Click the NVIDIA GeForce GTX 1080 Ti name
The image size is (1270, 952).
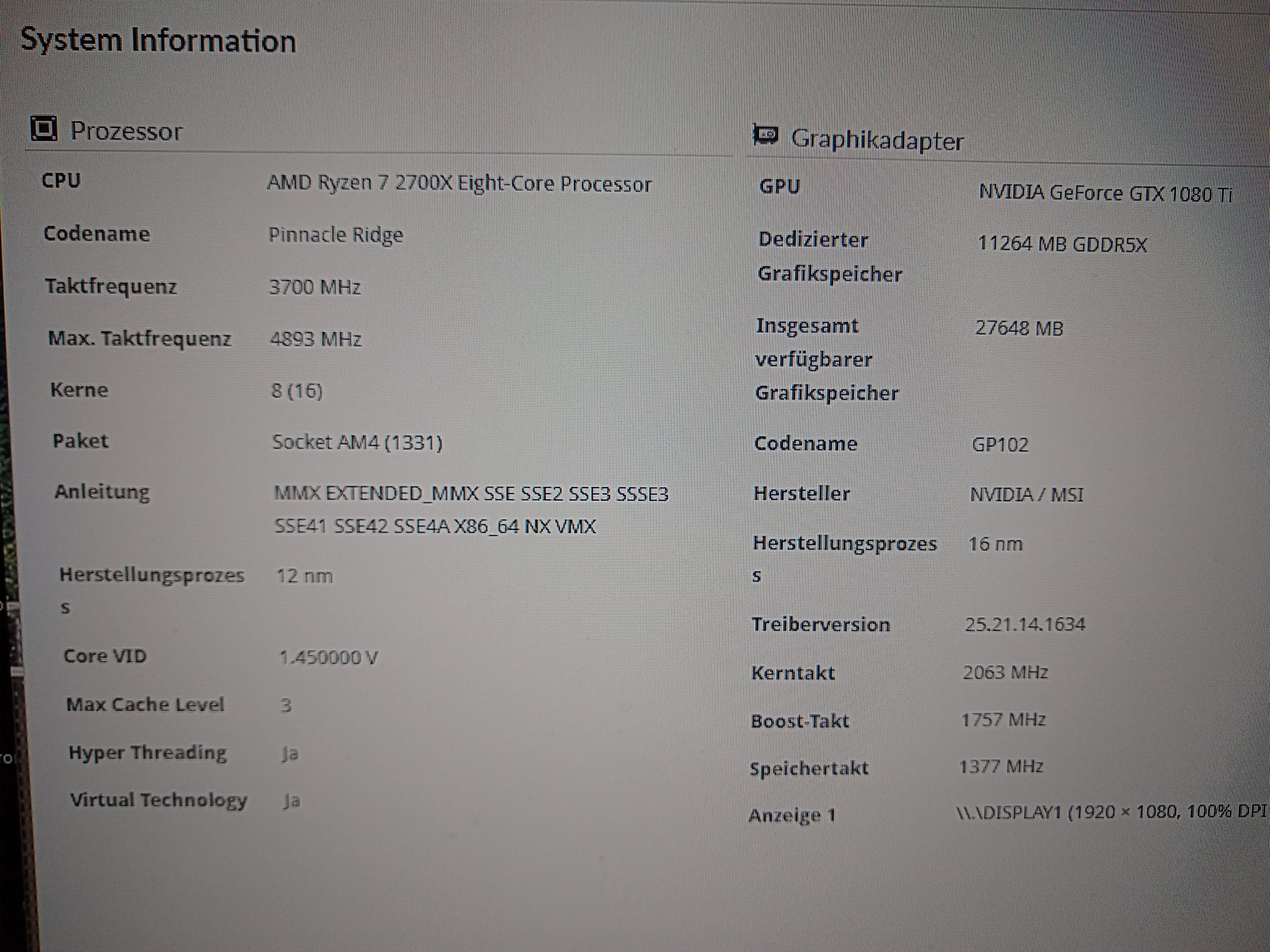pyautogui.click(x=1105, y=193)
